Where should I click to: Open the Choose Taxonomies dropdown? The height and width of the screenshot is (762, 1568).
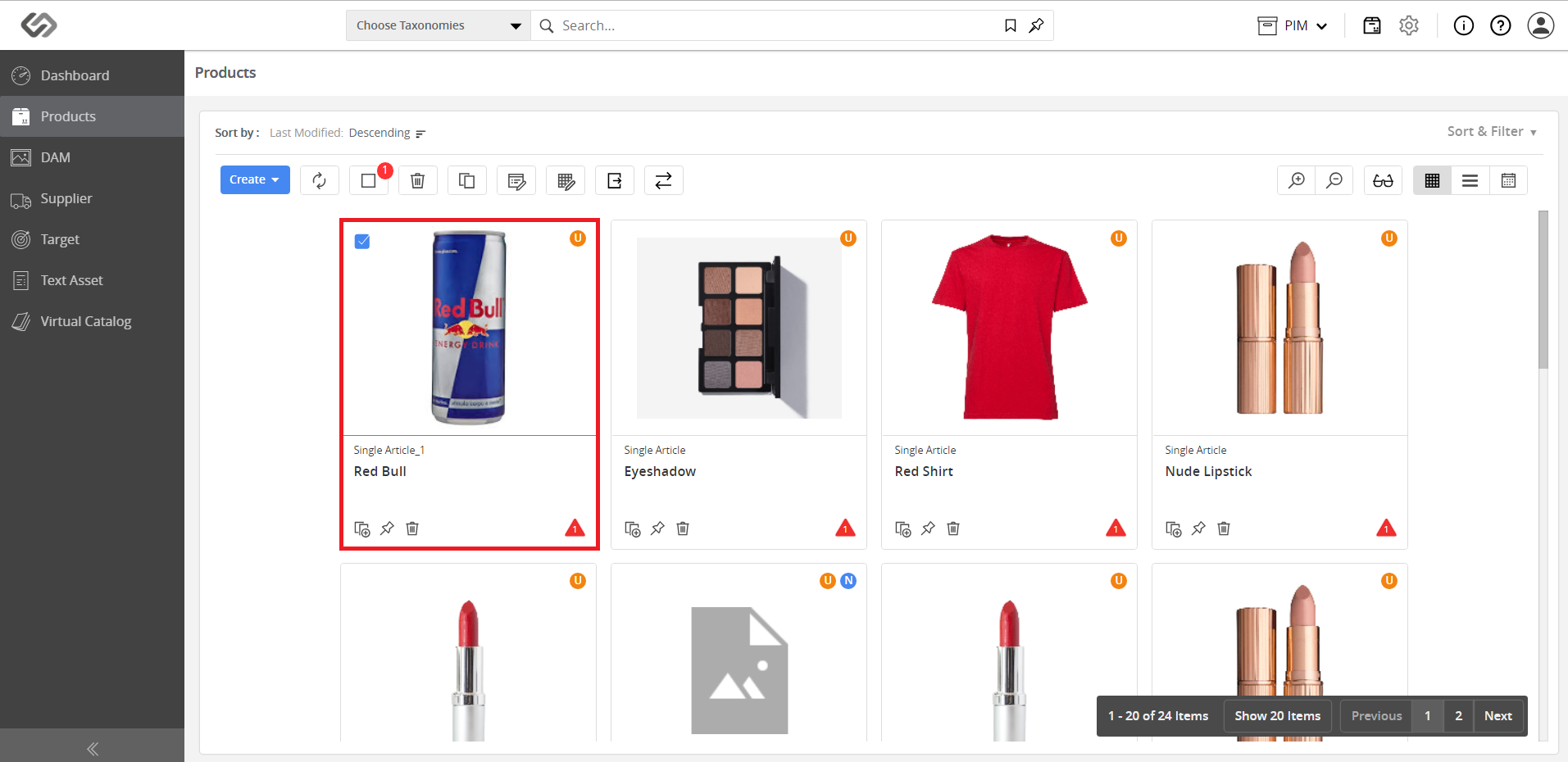click(x=439, y=25)
